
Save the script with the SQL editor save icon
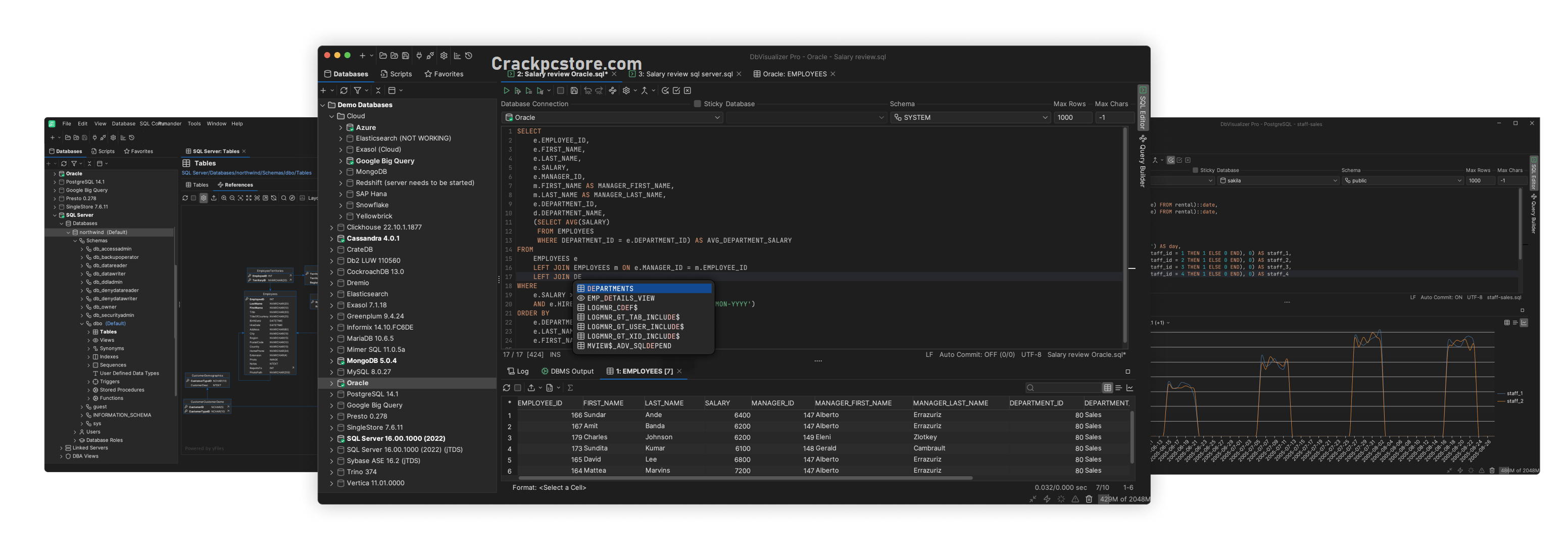(574, 91)
